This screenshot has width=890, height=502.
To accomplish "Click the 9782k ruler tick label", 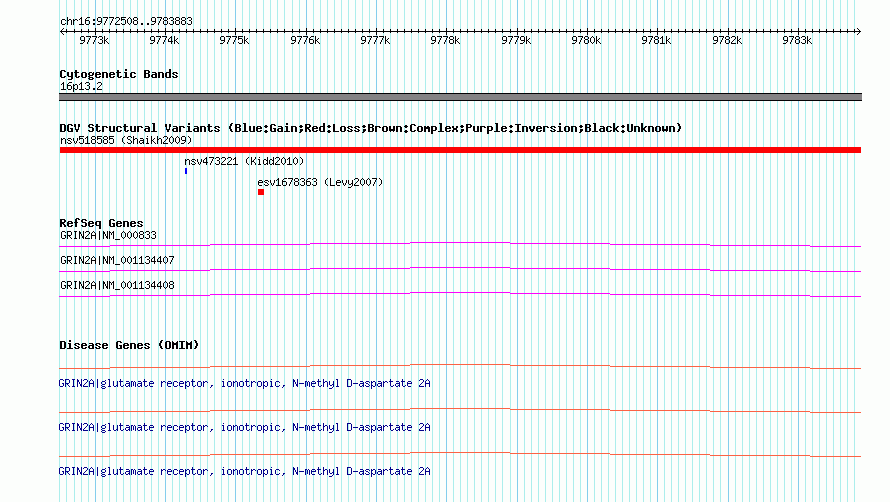I will pyautogui.click(x=727, y=40).
